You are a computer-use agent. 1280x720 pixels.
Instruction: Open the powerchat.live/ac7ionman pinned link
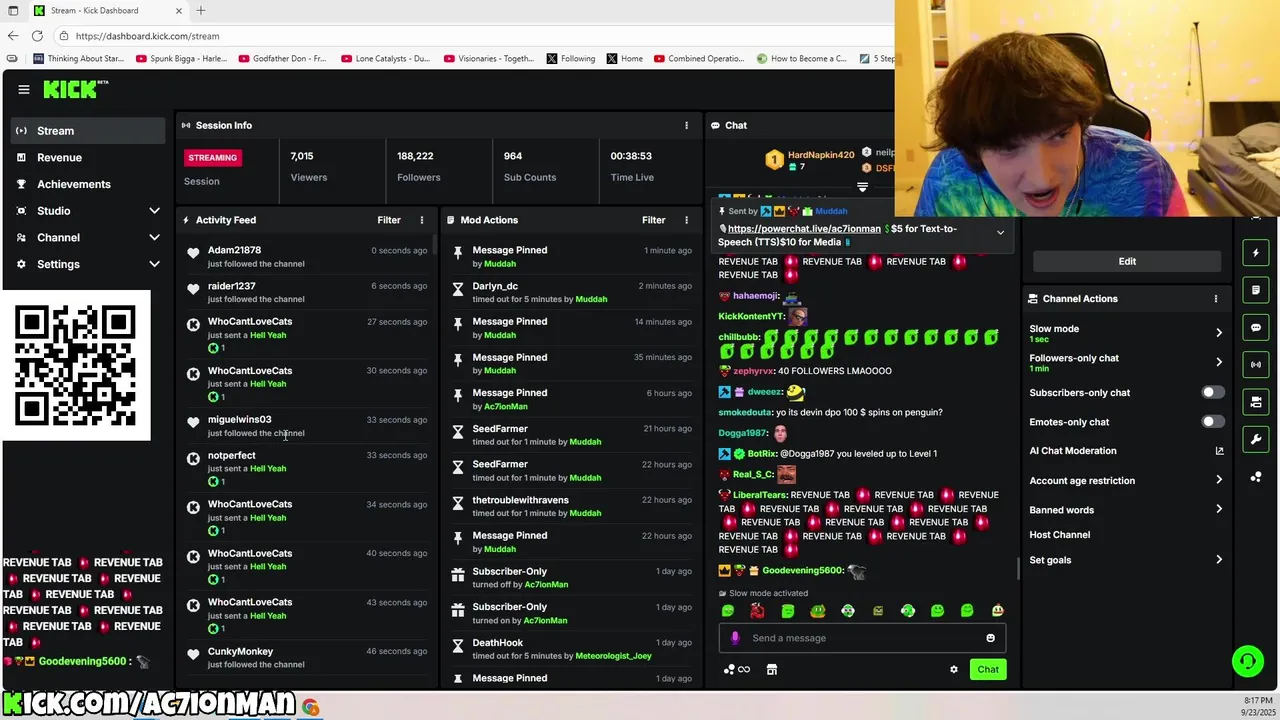[x=804, y=229]
